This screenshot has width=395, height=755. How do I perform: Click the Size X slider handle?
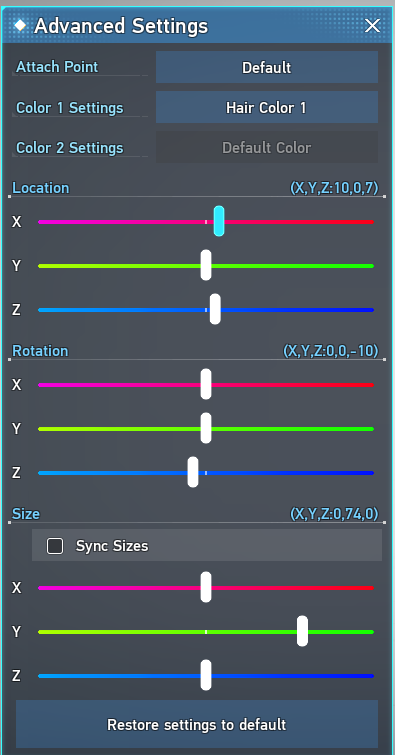(206, 587)
